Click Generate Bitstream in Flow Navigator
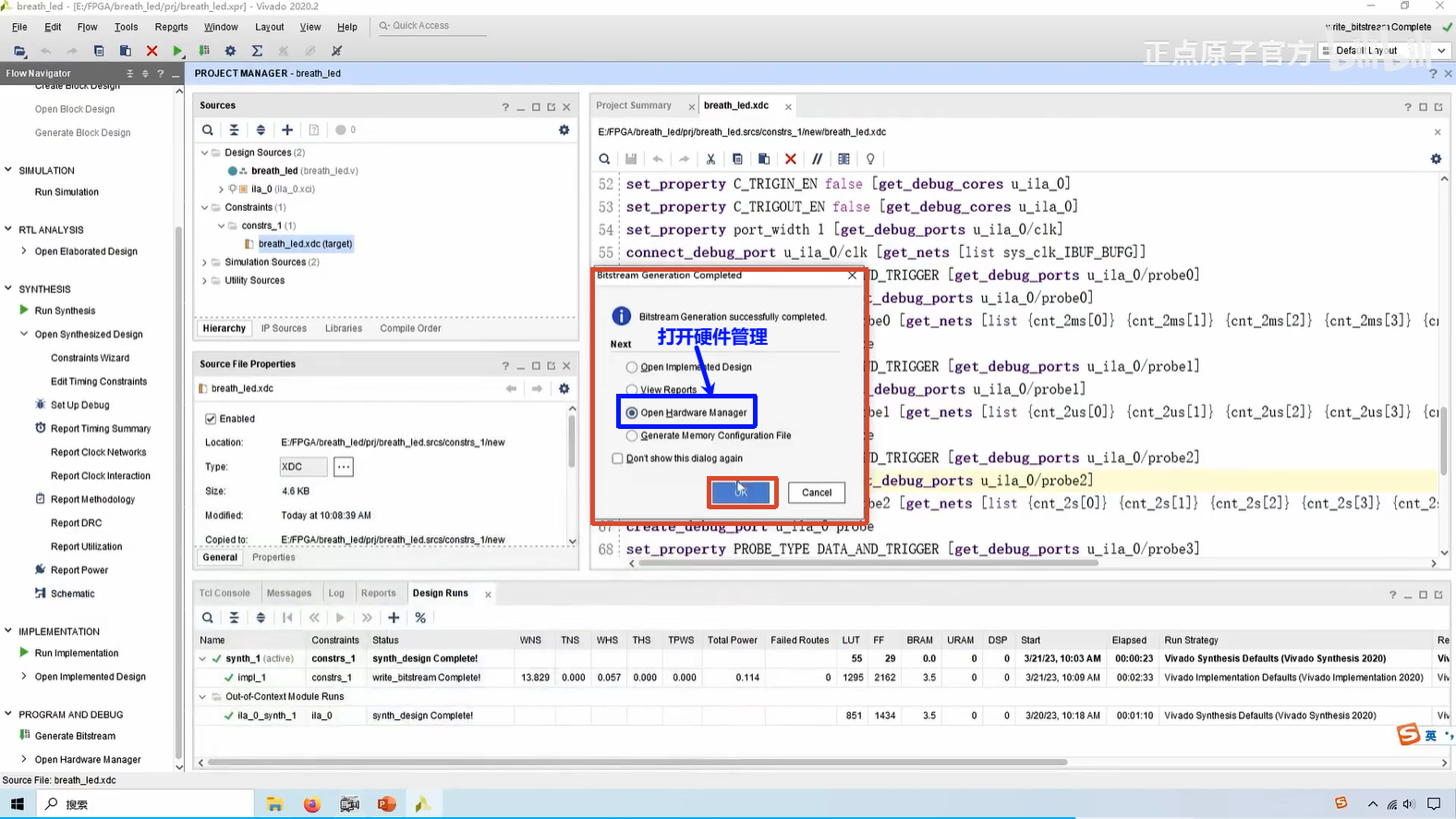Viewport: 1456px width, 819px height. click(75, 736)
